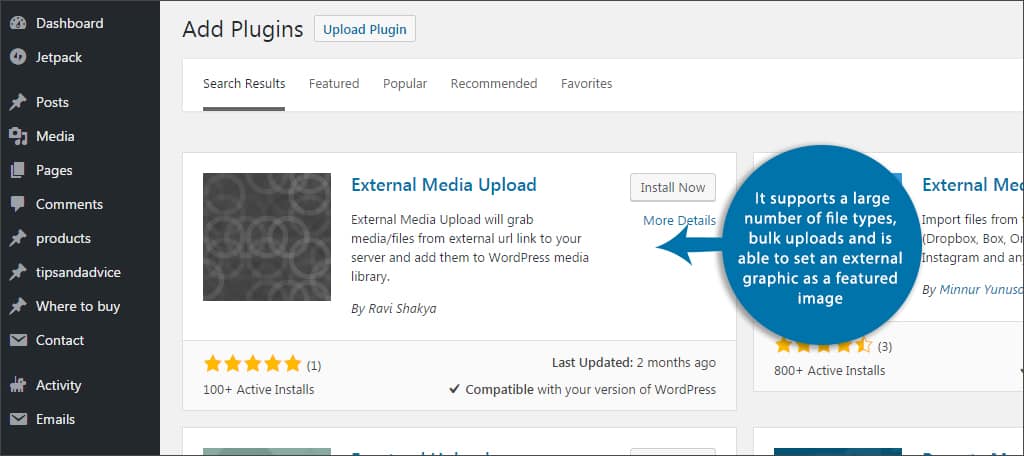Open the External Media Upload title link
Viewport: 1024px width, 456px height.
click(x=444, y=185)
